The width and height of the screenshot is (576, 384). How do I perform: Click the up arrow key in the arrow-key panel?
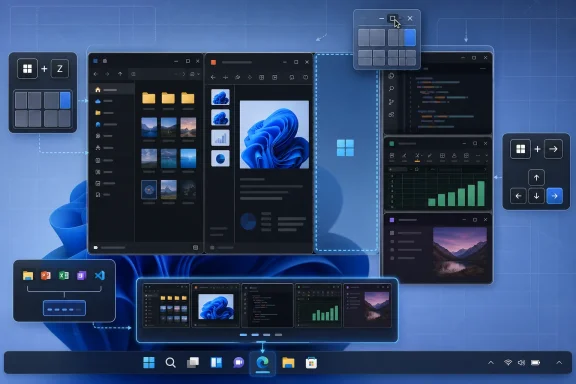click(x=536, y=177)
